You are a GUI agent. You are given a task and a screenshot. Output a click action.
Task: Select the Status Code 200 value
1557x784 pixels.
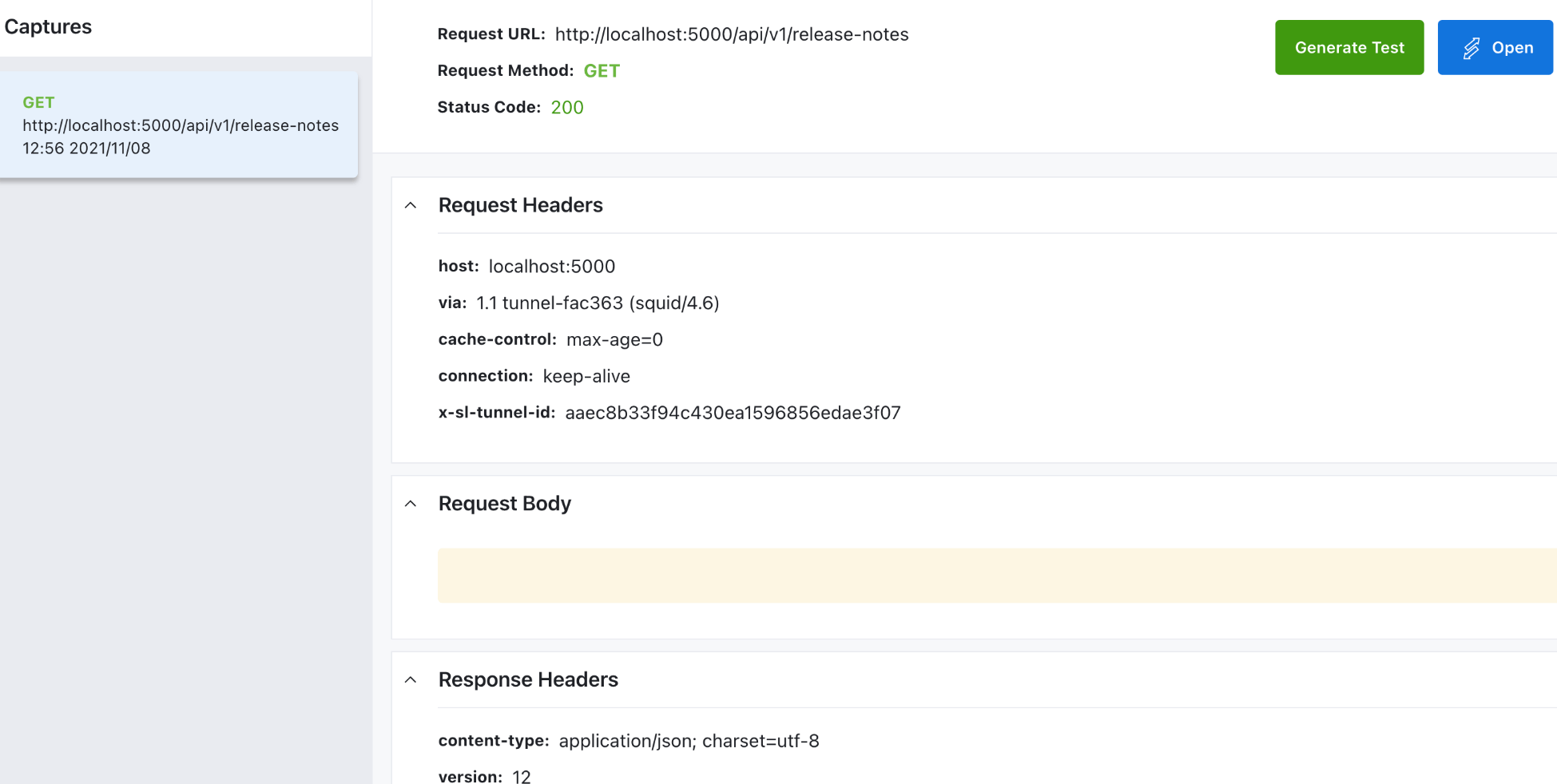567,107
